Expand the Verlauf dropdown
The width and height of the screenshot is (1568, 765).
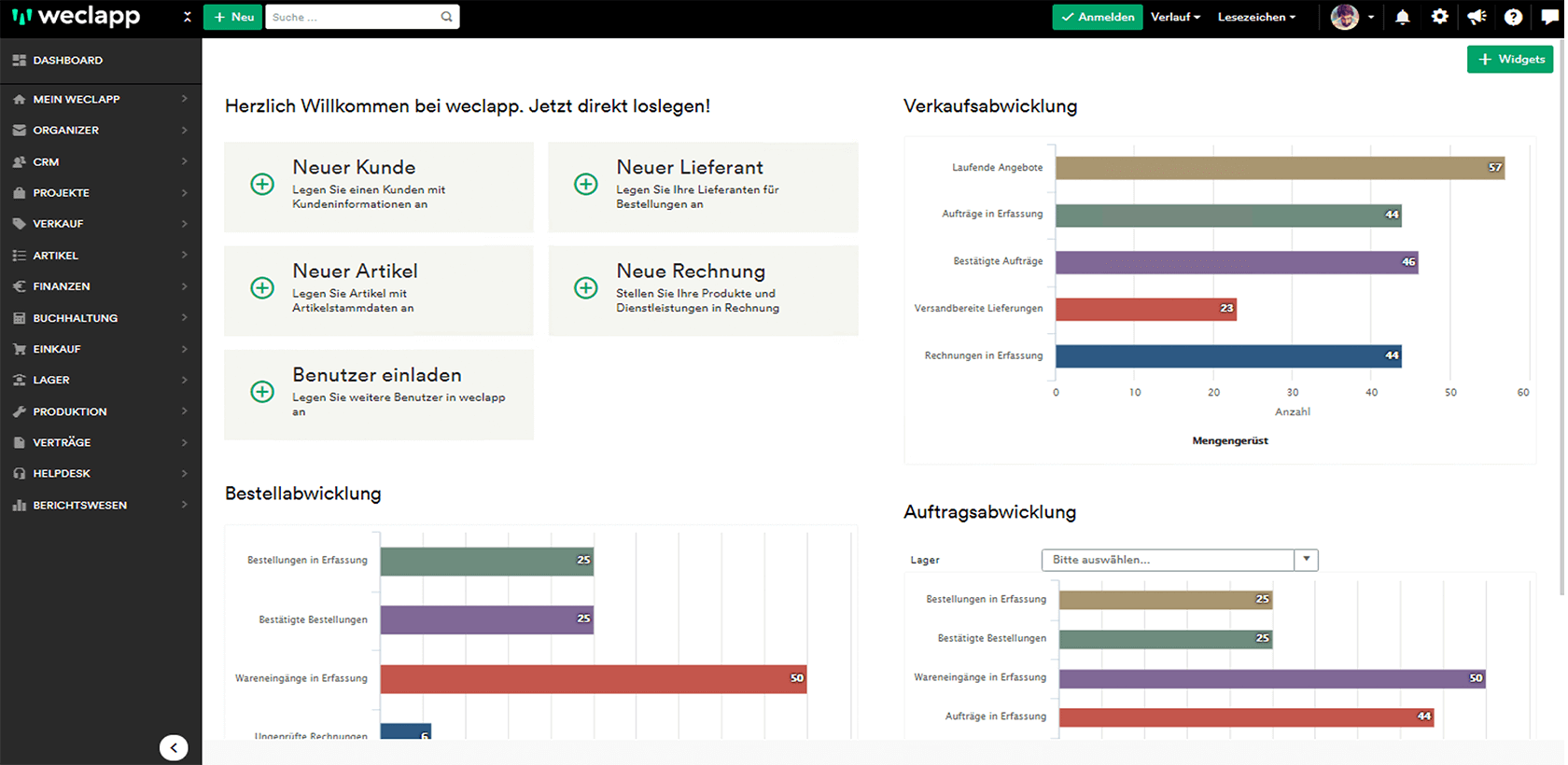[1175, 17]
